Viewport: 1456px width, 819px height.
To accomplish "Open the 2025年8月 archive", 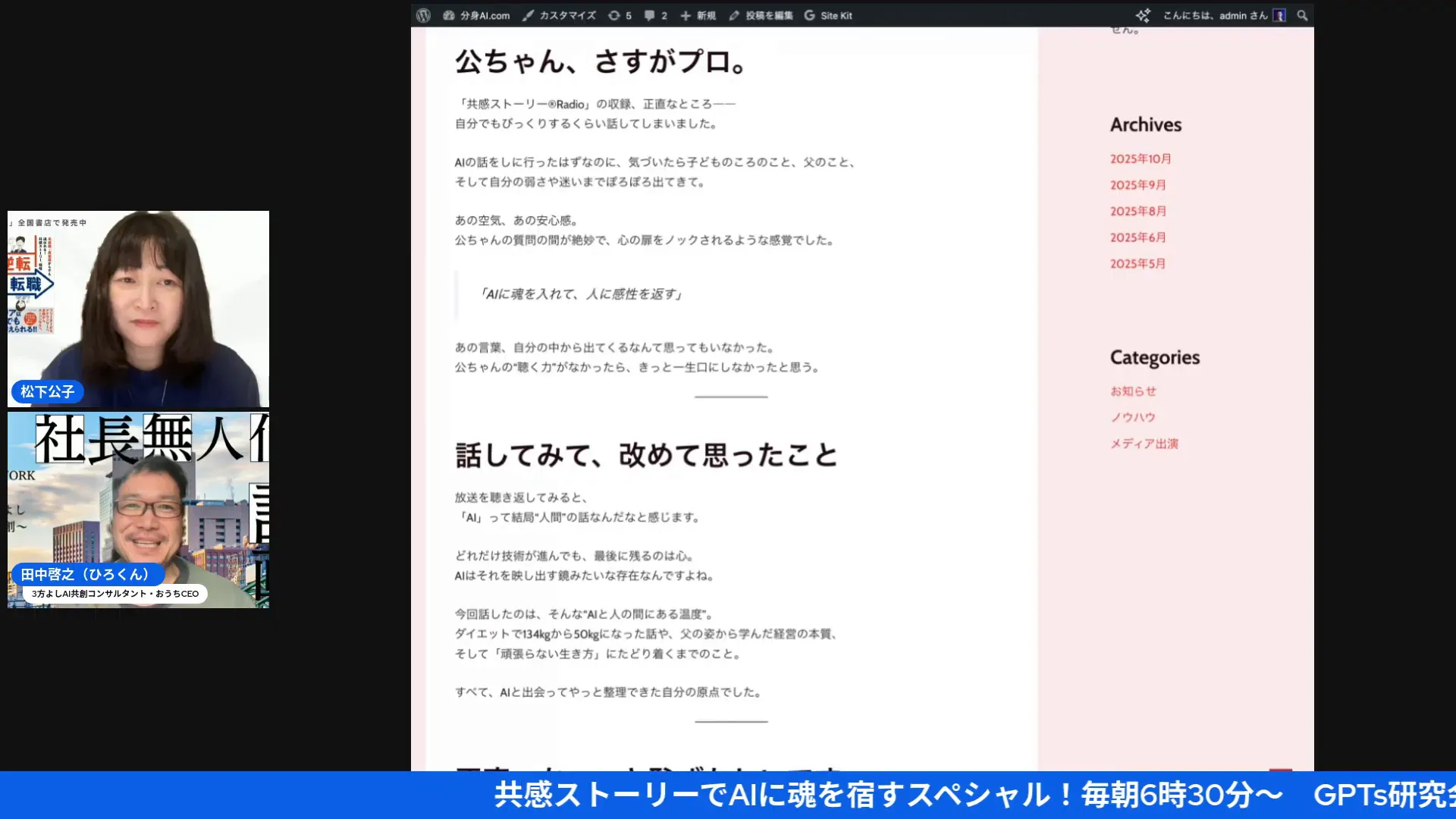I will tap(1137, 211).
